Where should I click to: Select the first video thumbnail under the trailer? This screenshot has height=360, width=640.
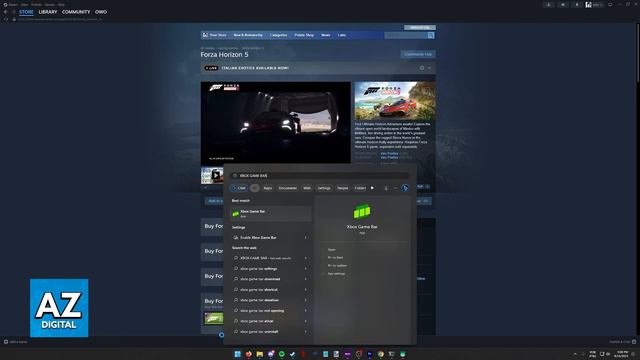click(212, 176)
